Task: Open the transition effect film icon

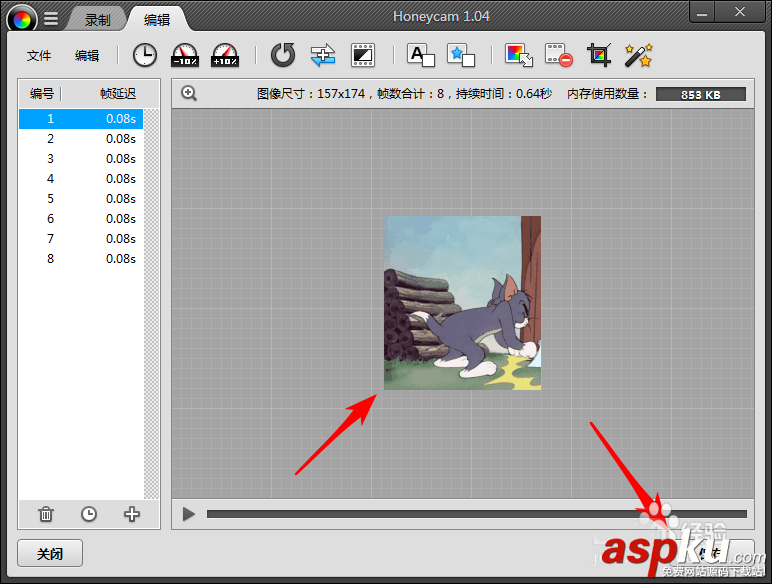Action: point(363,55)
